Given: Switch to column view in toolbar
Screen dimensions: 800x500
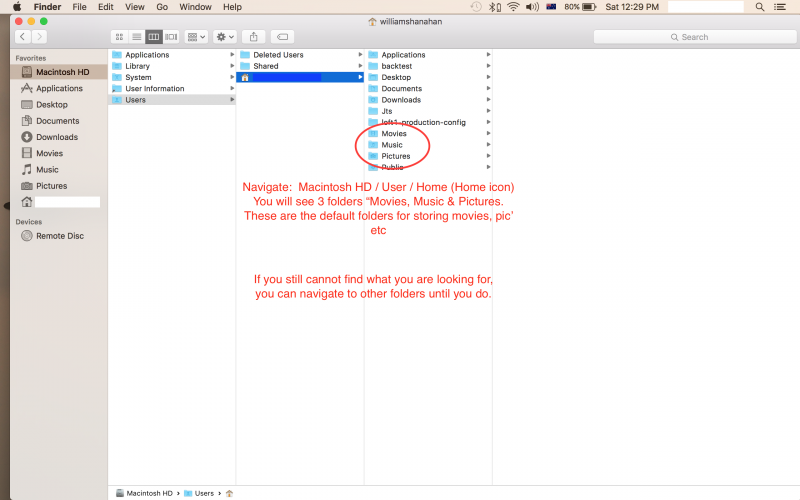Looking at the screenshot, I should point(154,37).
